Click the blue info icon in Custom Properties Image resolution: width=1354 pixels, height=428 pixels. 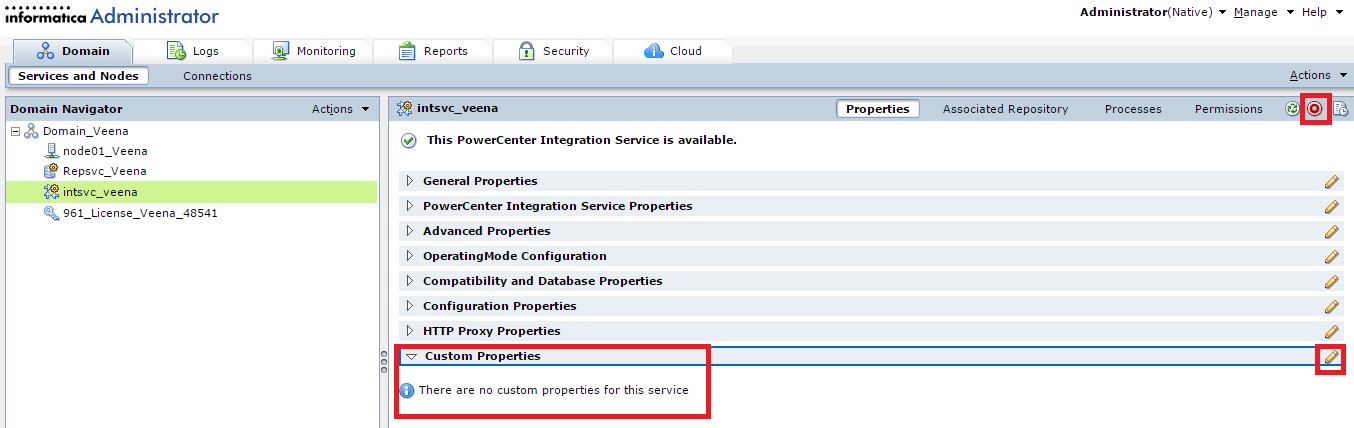click(x=407, y=390)
